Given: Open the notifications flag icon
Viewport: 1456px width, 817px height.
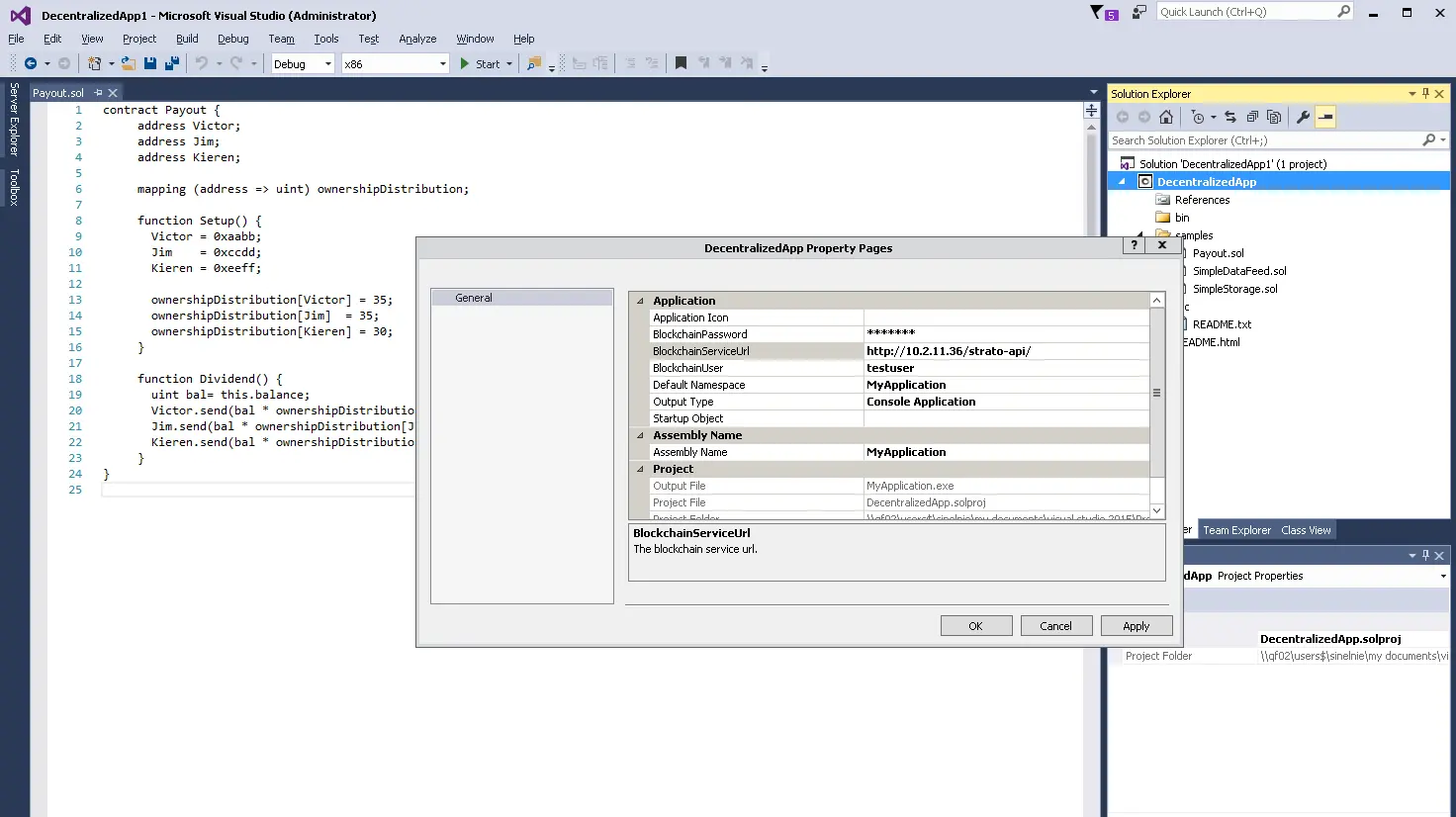Looking at the screenshot, I should (x=1096, y=12).
